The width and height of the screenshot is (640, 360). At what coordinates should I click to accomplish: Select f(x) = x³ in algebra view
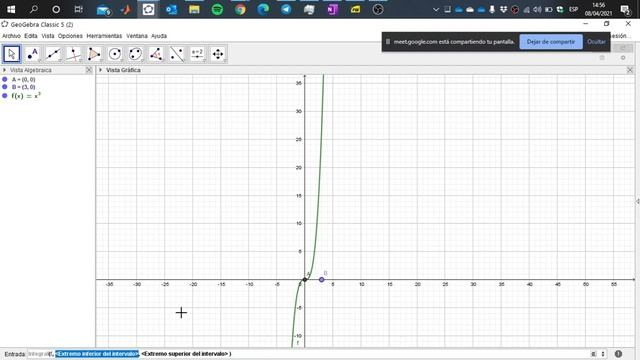(26, 96)
